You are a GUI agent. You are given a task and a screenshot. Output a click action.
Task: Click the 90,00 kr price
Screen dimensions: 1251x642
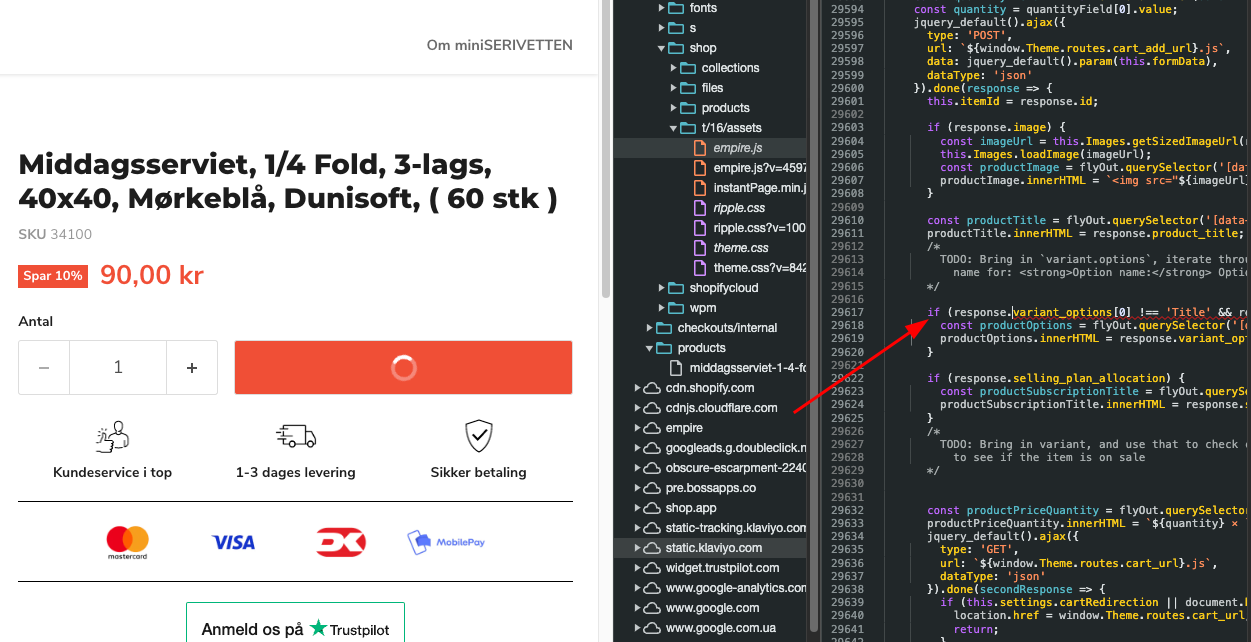[152, 276]
